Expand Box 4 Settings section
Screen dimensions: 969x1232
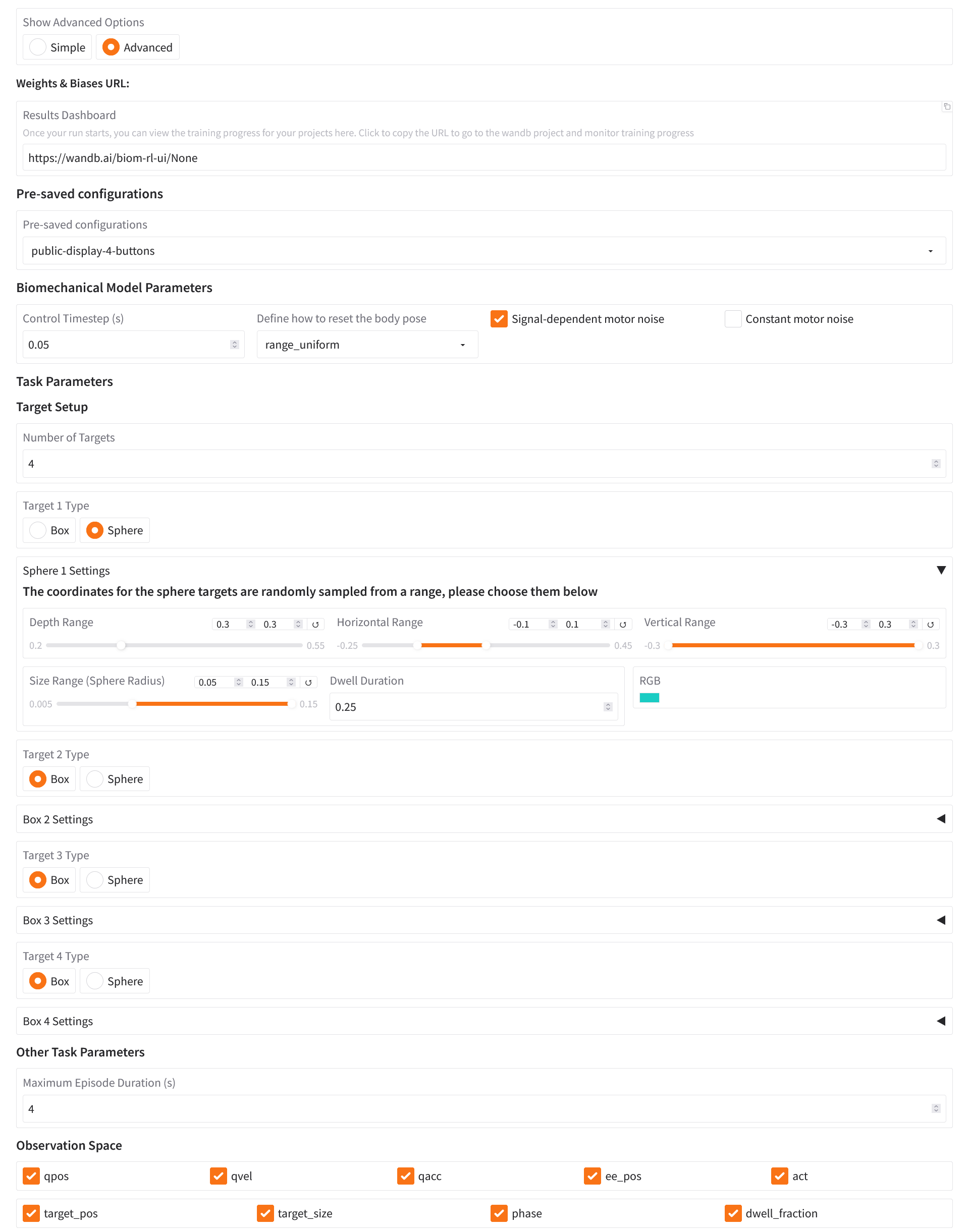pos(941,1021)
